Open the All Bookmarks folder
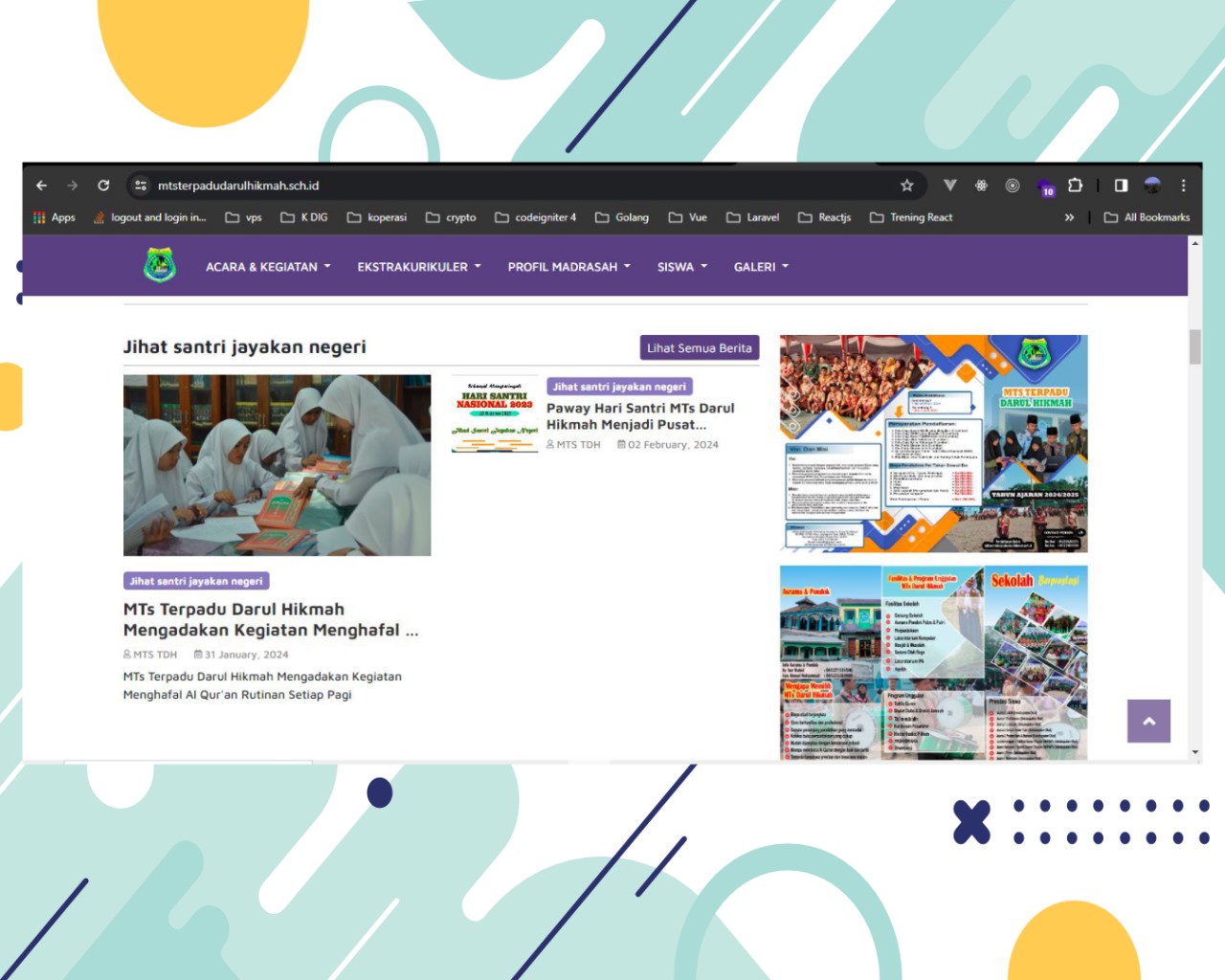 coord(1147,217)
